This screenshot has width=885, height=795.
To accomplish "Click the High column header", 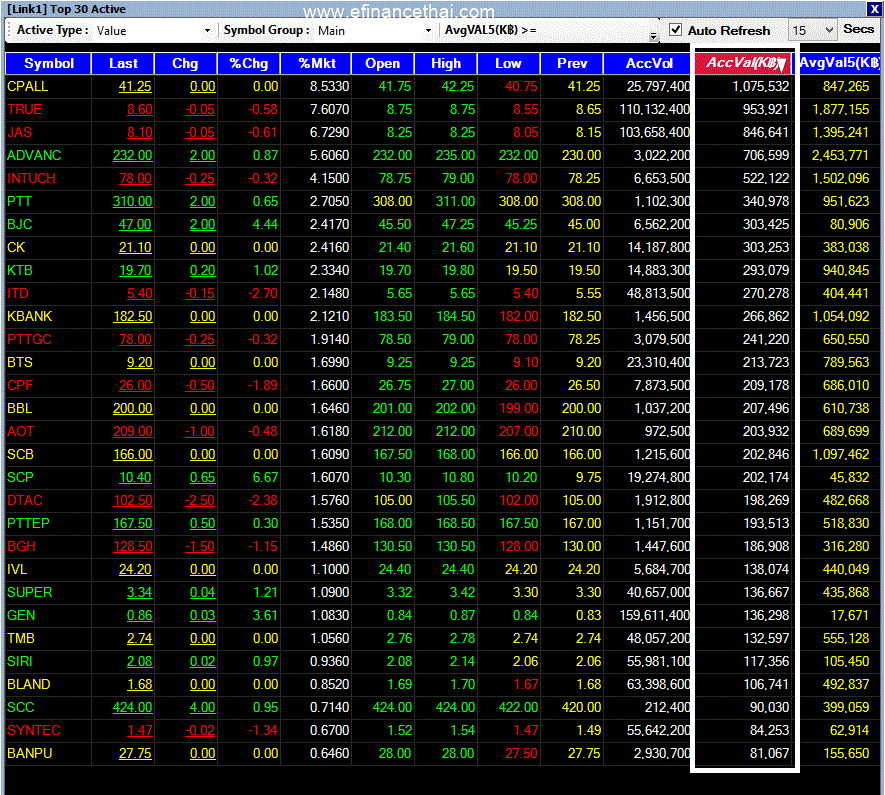I will pos(446,63).
